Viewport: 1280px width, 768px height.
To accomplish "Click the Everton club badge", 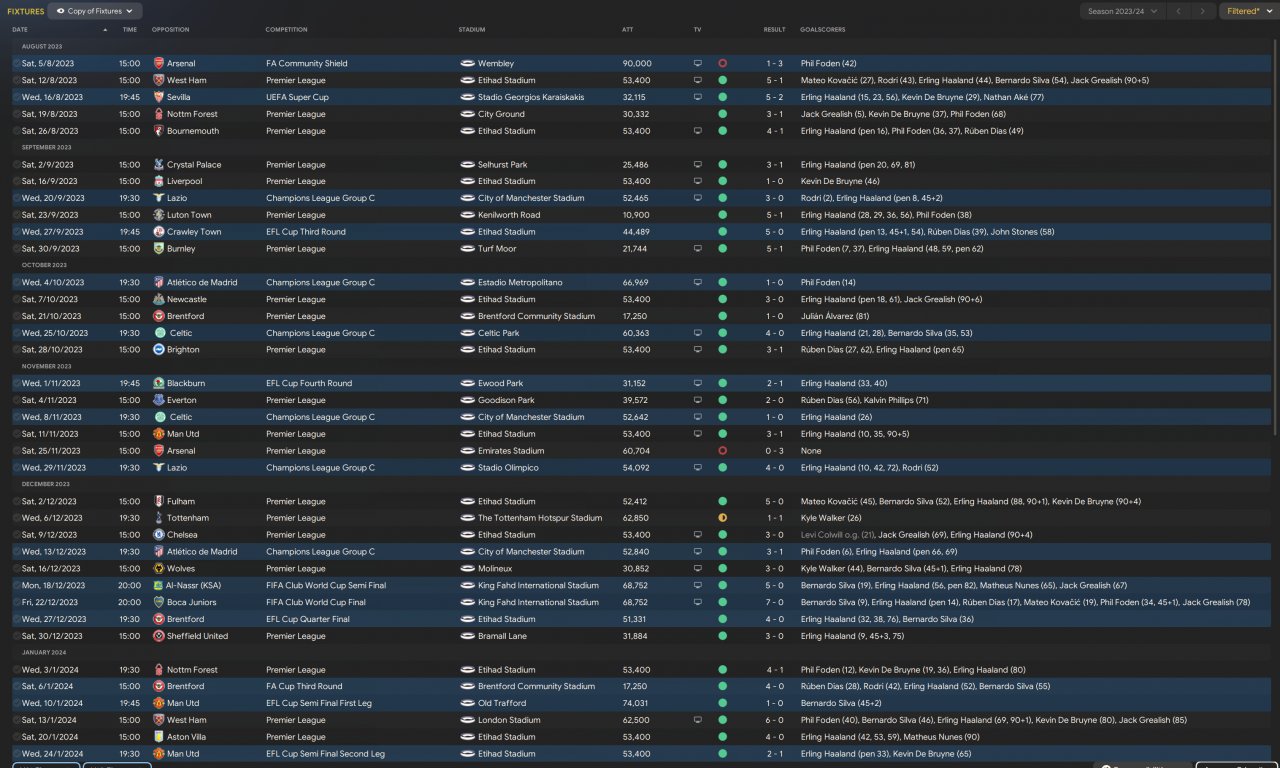I will click(x=159, y=400).
